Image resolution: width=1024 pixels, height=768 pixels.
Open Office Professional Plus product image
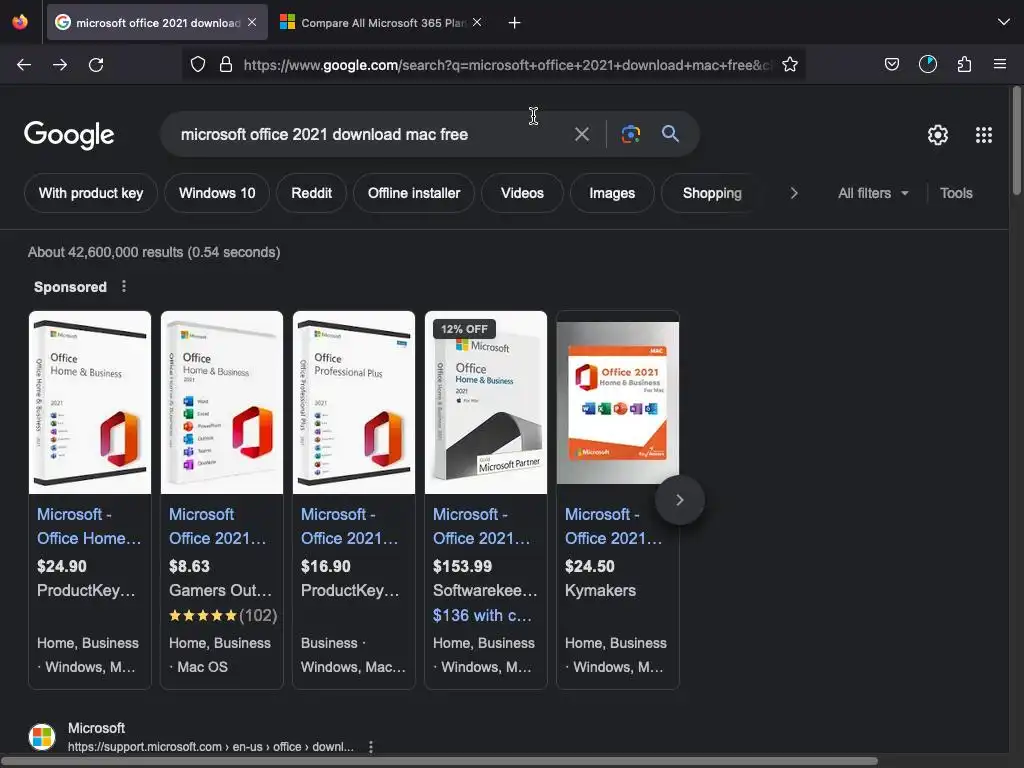click(x=354, y=402)
